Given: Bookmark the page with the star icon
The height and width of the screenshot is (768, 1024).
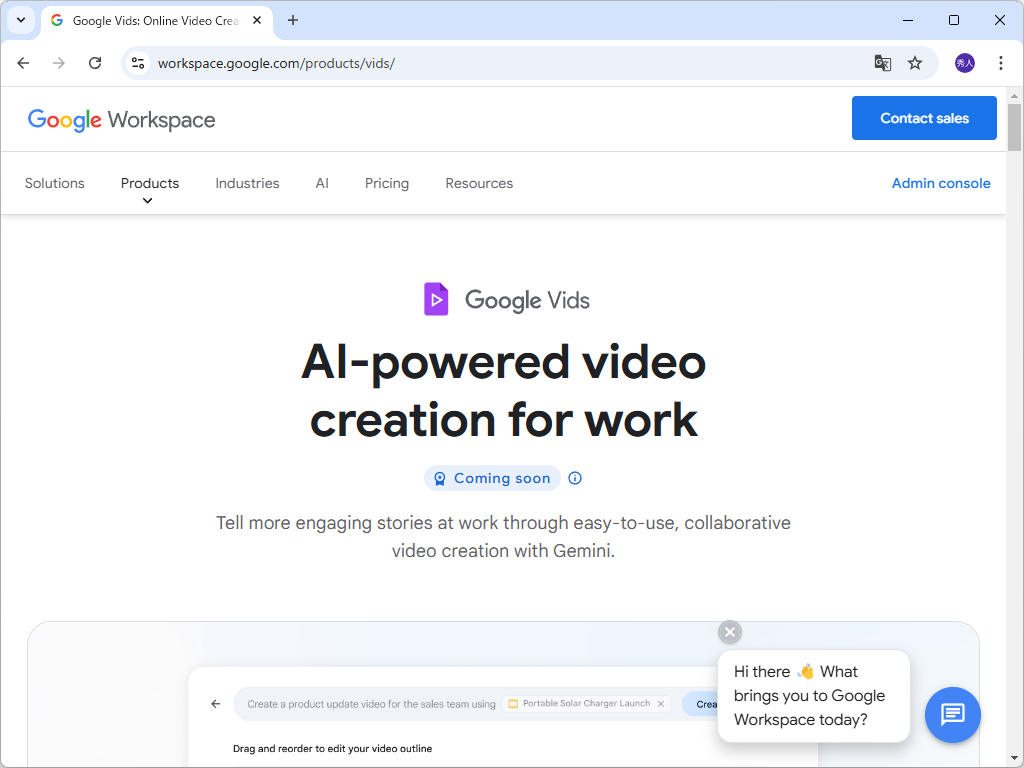Looking at the screenshot, I should pyautogui.click(x=915, y=62).
